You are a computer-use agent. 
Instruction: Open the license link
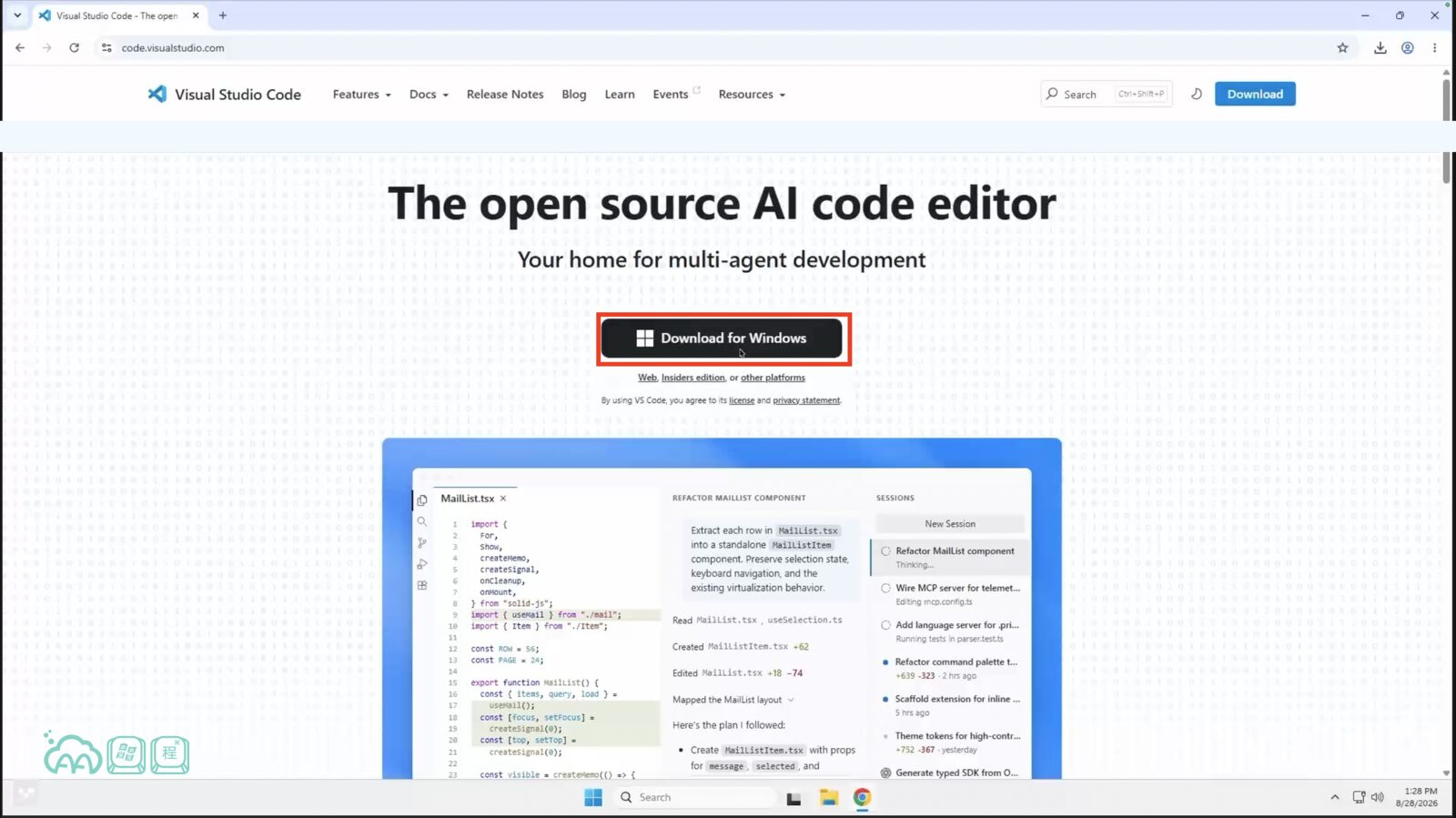pos(742,400)
